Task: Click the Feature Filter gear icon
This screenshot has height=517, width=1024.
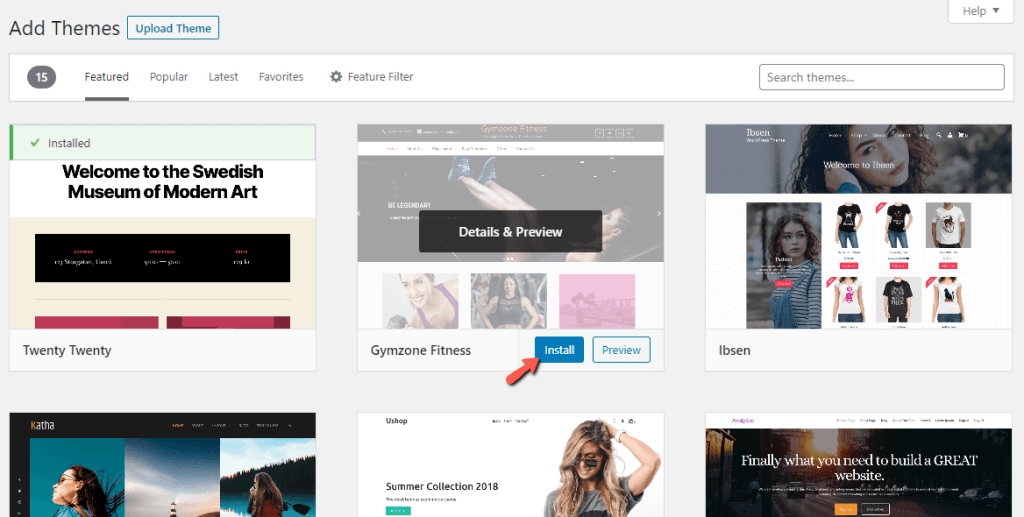Action: (336, 77)
